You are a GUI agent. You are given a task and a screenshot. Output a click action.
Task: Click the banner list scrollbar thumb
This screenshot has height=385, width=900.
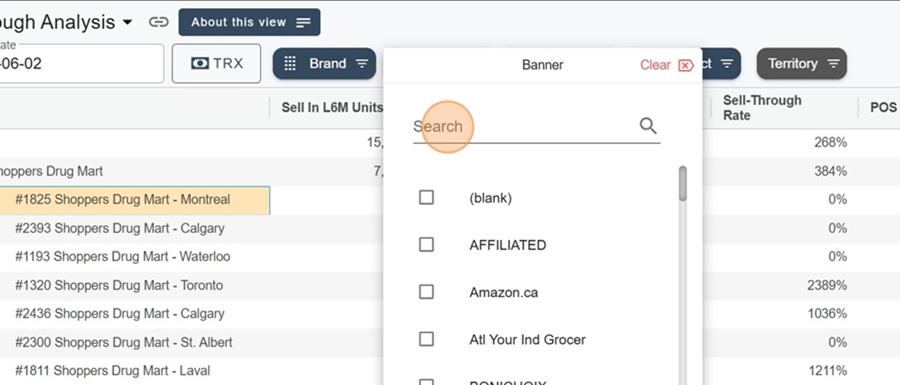682,184
